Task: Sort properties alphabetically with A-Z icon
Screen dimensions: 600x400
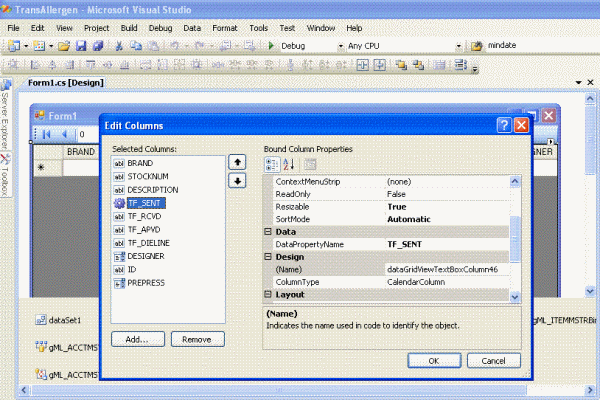Action: tap(289, 165)
